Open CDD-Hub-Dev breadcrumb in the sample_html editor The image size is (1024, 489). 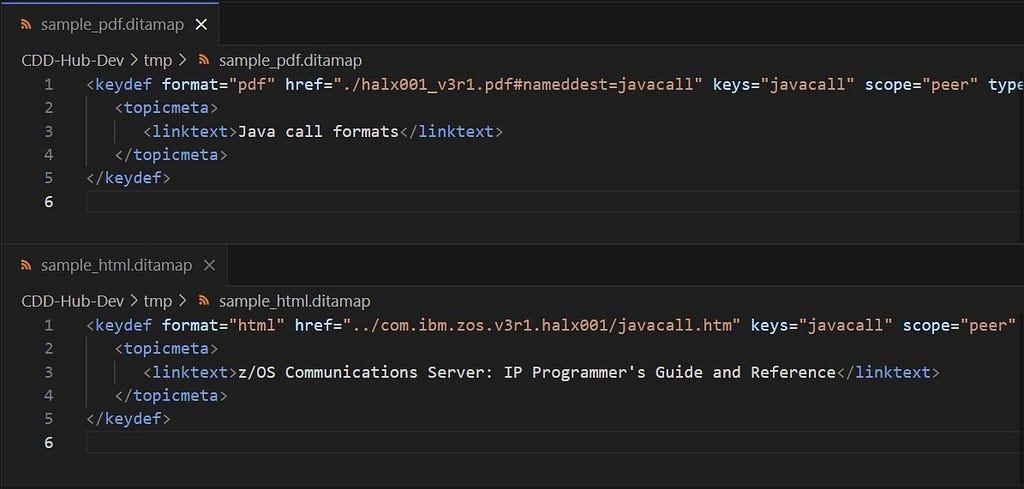[x=72, y=301]
